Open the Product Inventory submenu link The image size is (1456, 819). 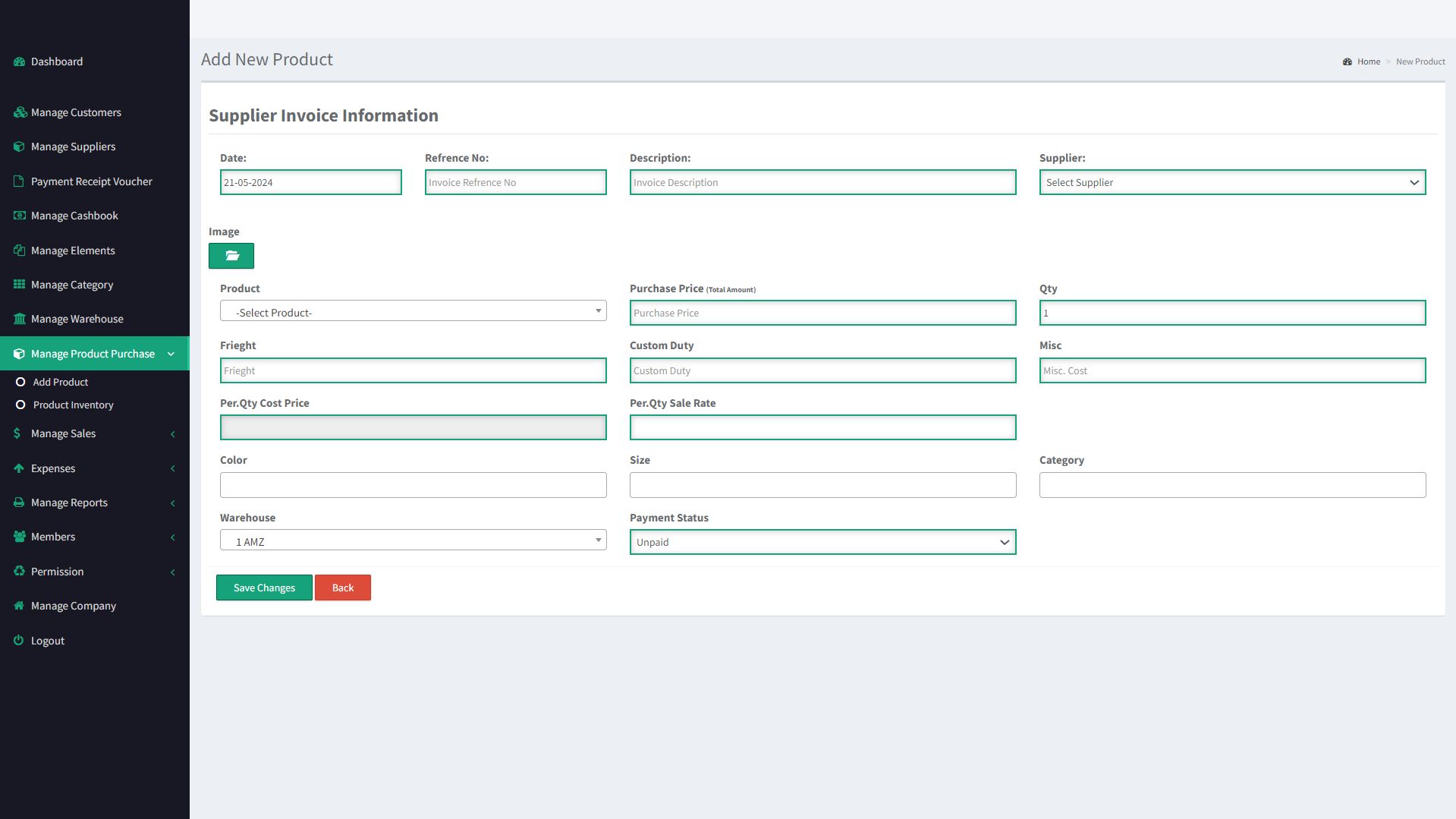[74, 405]
